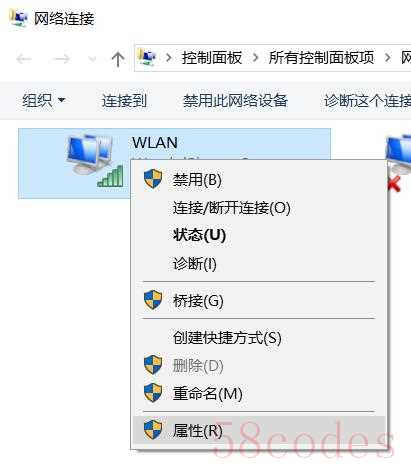Open 状态(U) from the context menu
Screen dimensions: 411x471
coord(199,235)
